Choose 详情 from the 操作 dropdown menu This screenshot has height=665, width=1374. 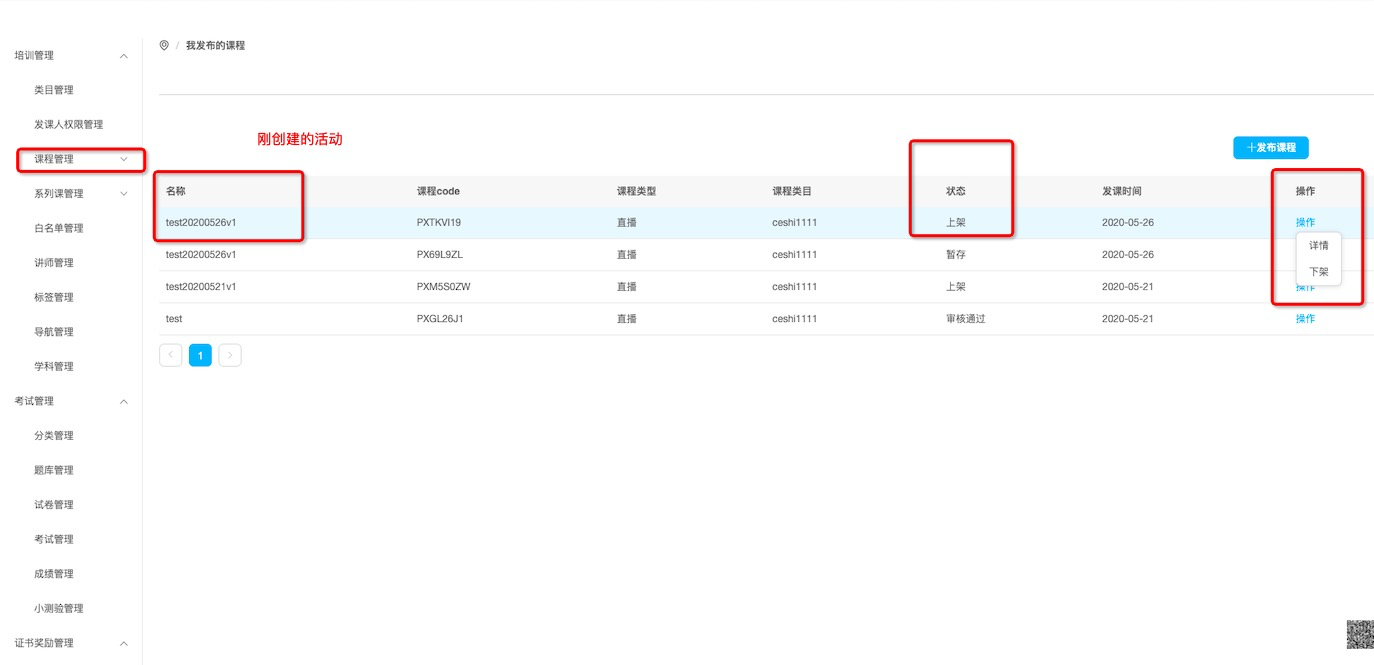tap(1319, 245)
